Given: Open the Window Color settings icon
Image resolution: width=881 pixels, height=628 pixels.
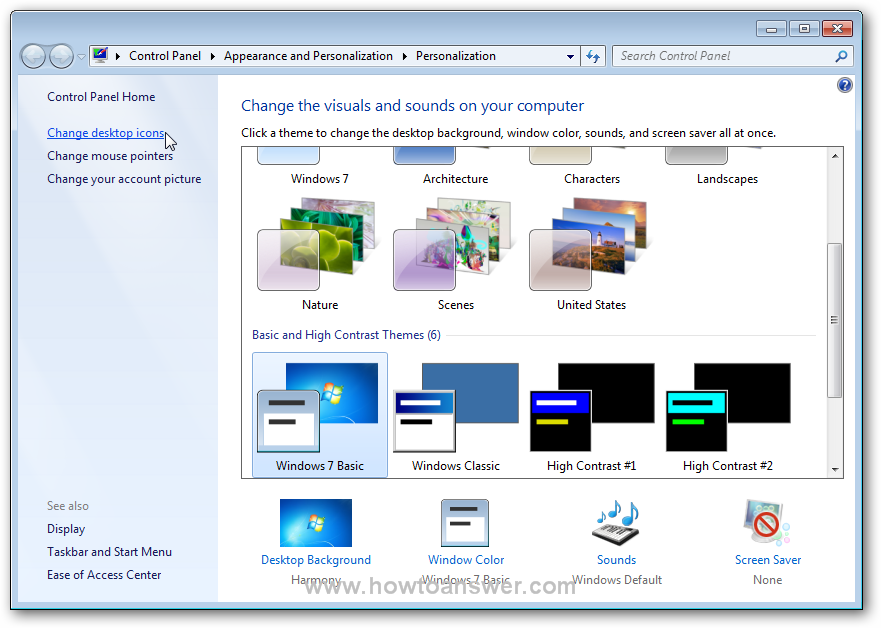Looking at the screenshot, I should [466, 523].
